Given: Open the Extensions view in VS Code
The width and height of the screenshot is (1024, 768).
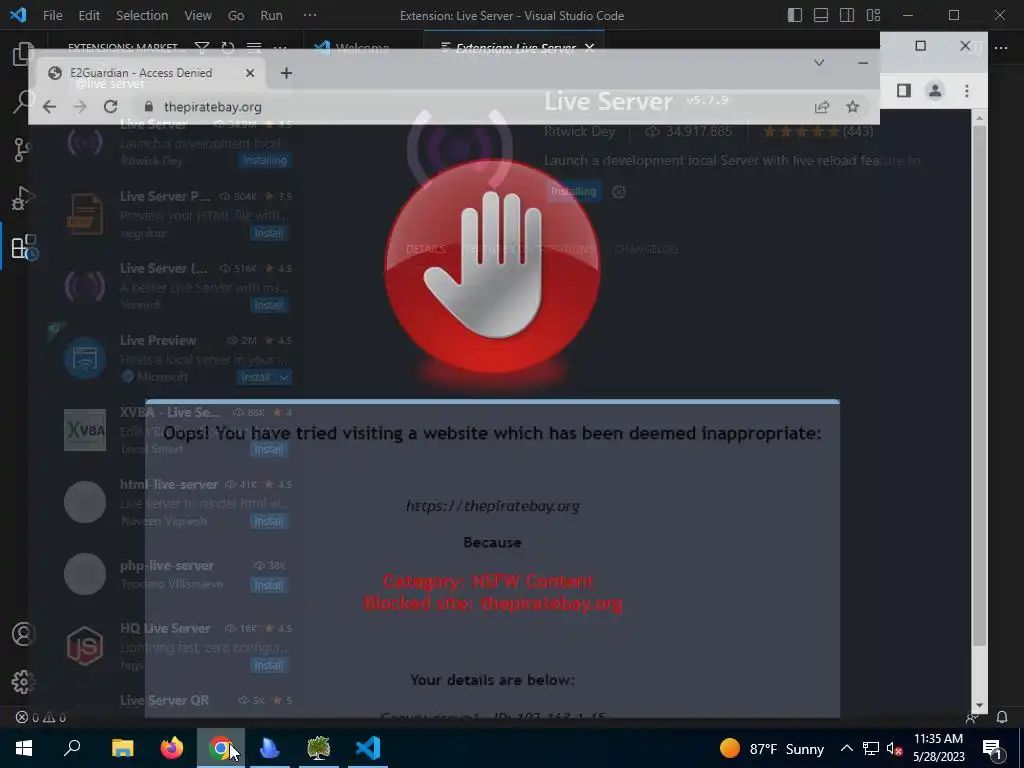Looking at the screenshot, I should click(24, 248).
